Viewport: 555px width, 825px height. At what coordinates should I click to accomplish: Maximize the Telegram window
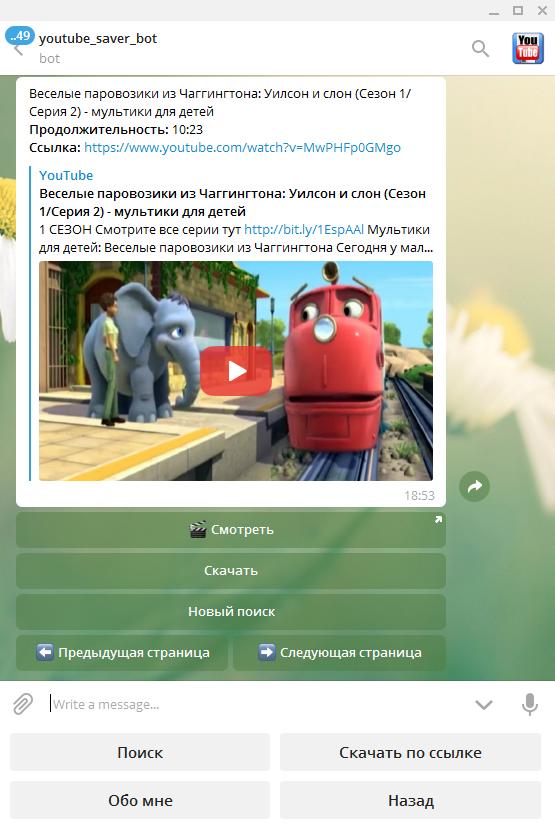518,11
